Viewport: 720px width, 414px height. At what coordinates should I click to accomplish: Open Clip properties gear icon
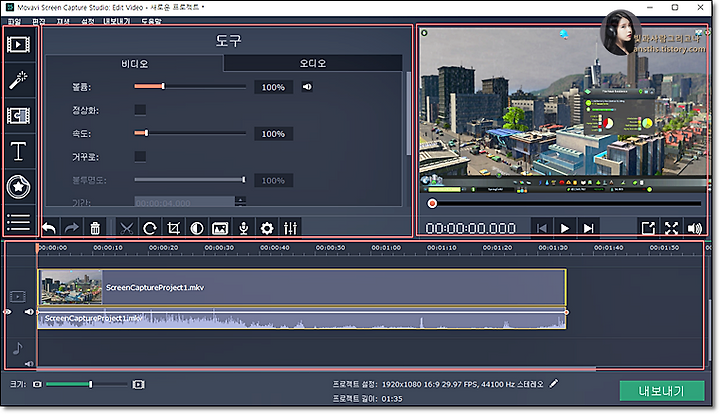tap(267, 228)
